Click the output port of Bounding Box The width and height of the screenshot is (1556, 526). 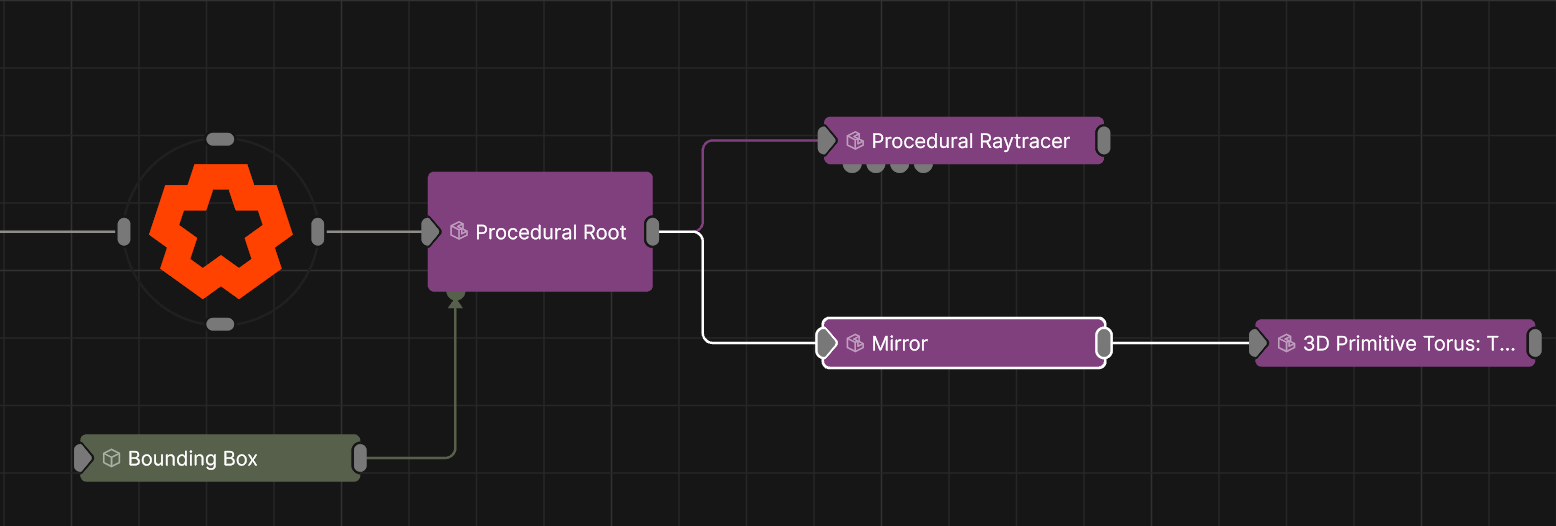pyautogui.click(x=360, y=458)
